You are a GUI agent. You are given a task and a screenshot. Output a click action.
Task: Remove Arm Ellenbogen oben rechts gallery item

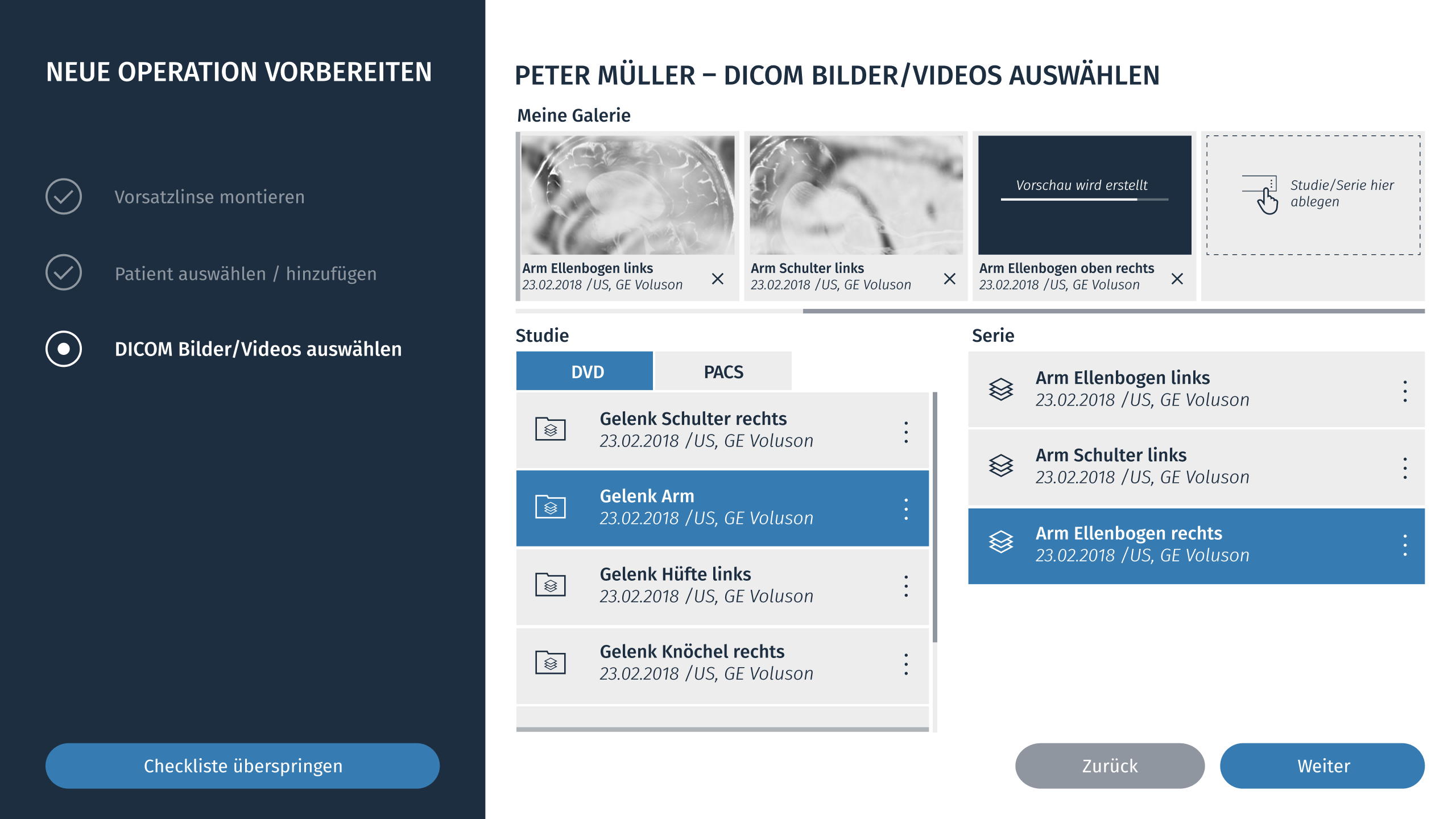point(1177,279)
